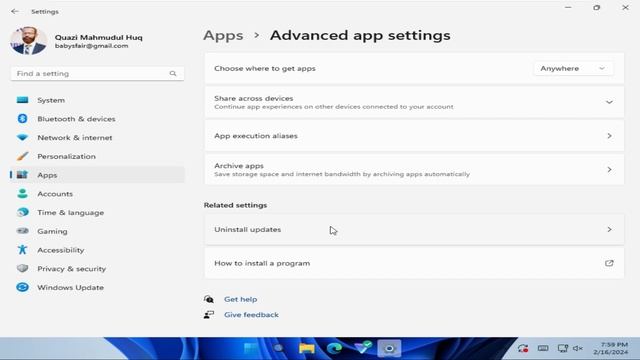640x360 pixels.
Task: Open the clock and date in taskbar
Action: (611, 348)
